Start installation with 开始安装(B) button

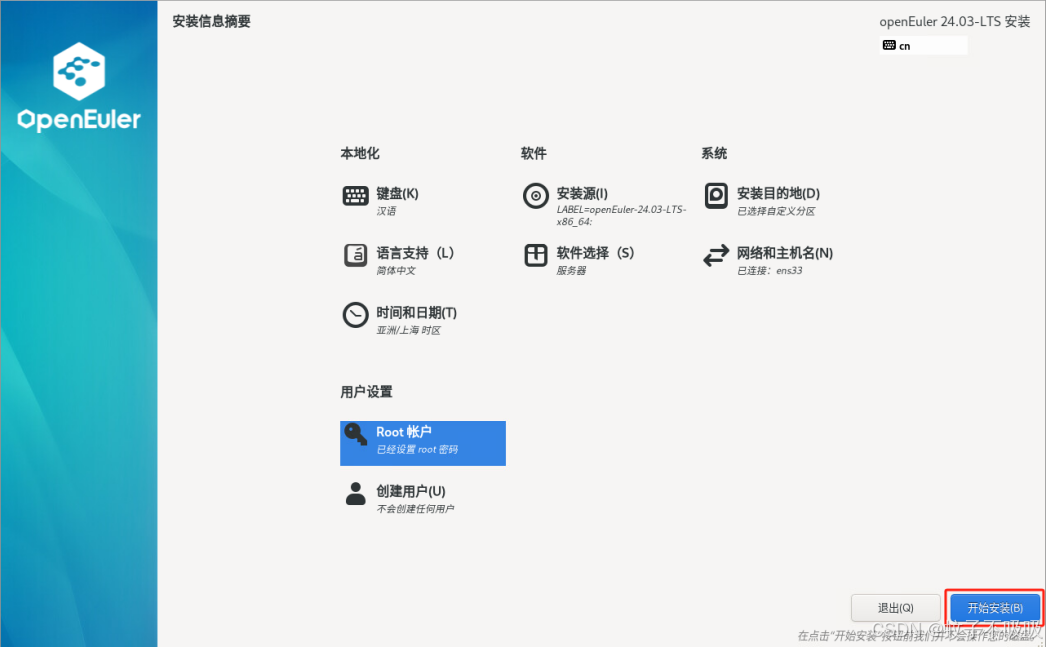coord(995,608)
